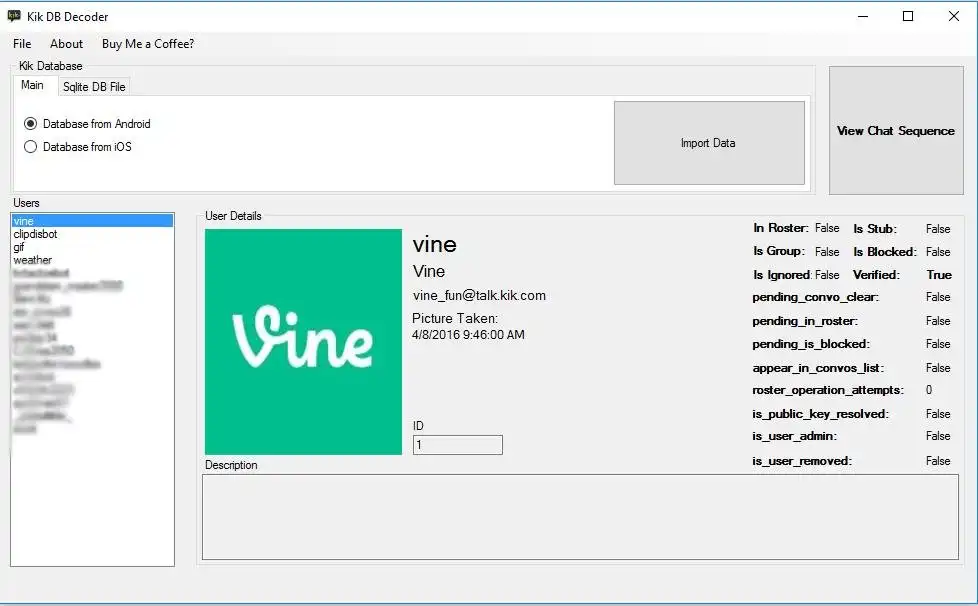978x606 pixels.
Task: Click inside the Description text box
Action: pos(580,517)
